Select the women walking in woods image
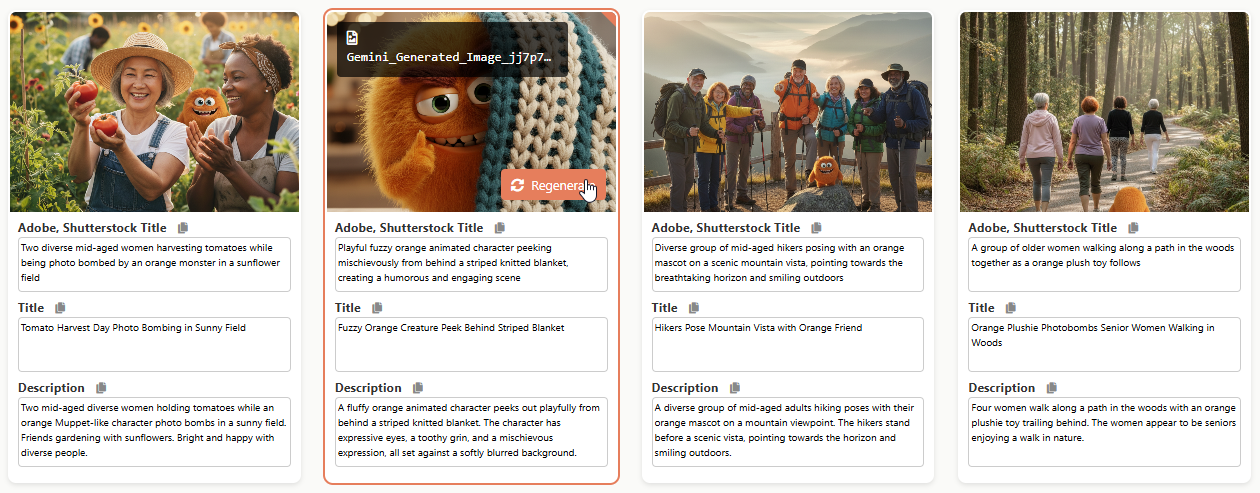Screen dimensions: 1260x493 pos(1104,112)
